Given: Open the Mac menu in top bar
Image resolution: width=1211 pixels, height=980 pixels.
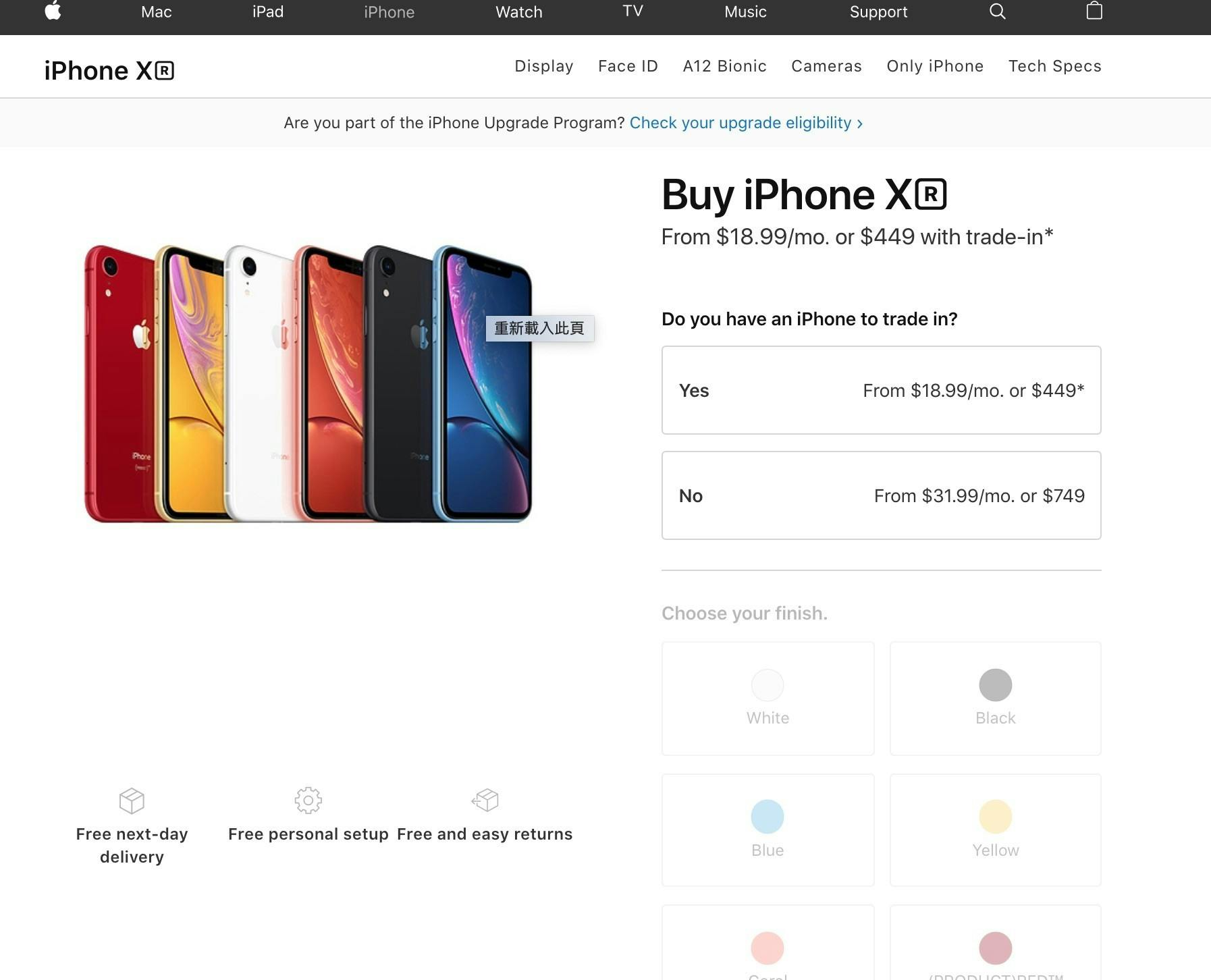Looking at the screenshot, I should click(x=157, y=11).
